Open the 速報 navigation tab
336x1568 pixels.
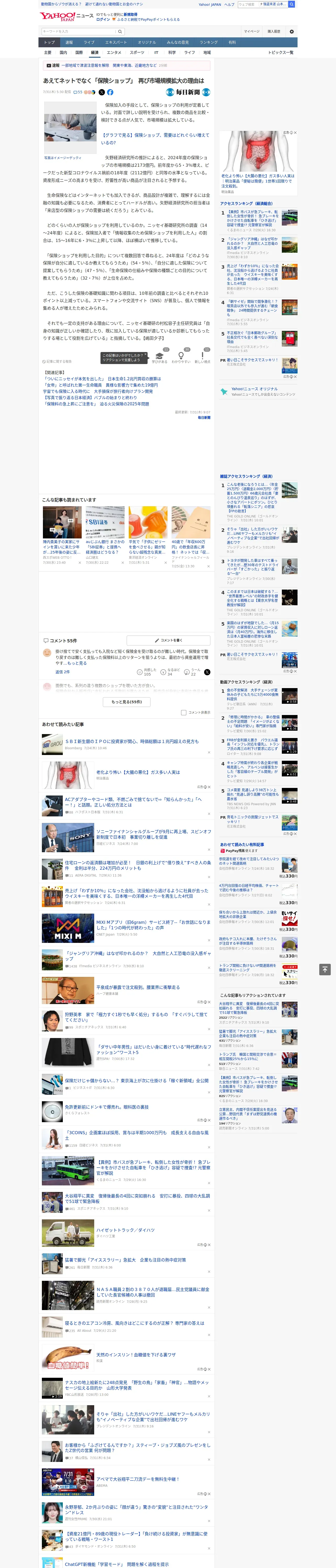click(x=69, y=43)
